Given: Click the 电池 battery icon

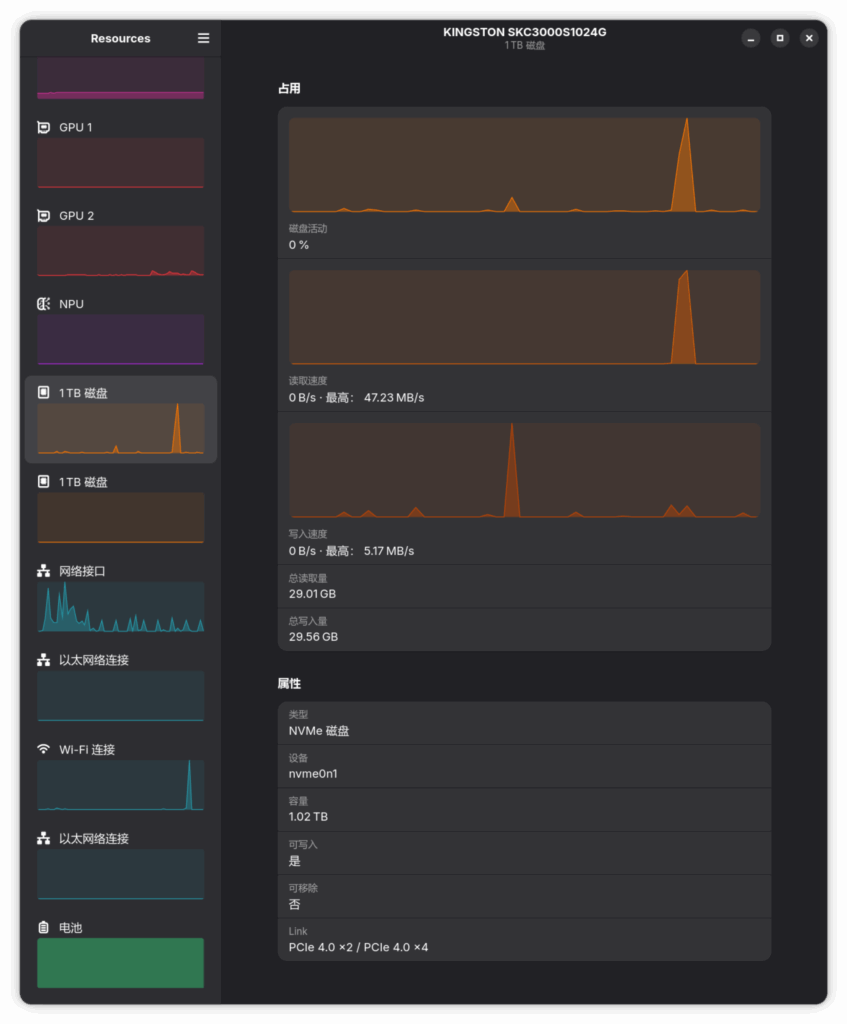Looking at the screenshot, I should click(43, 928).
